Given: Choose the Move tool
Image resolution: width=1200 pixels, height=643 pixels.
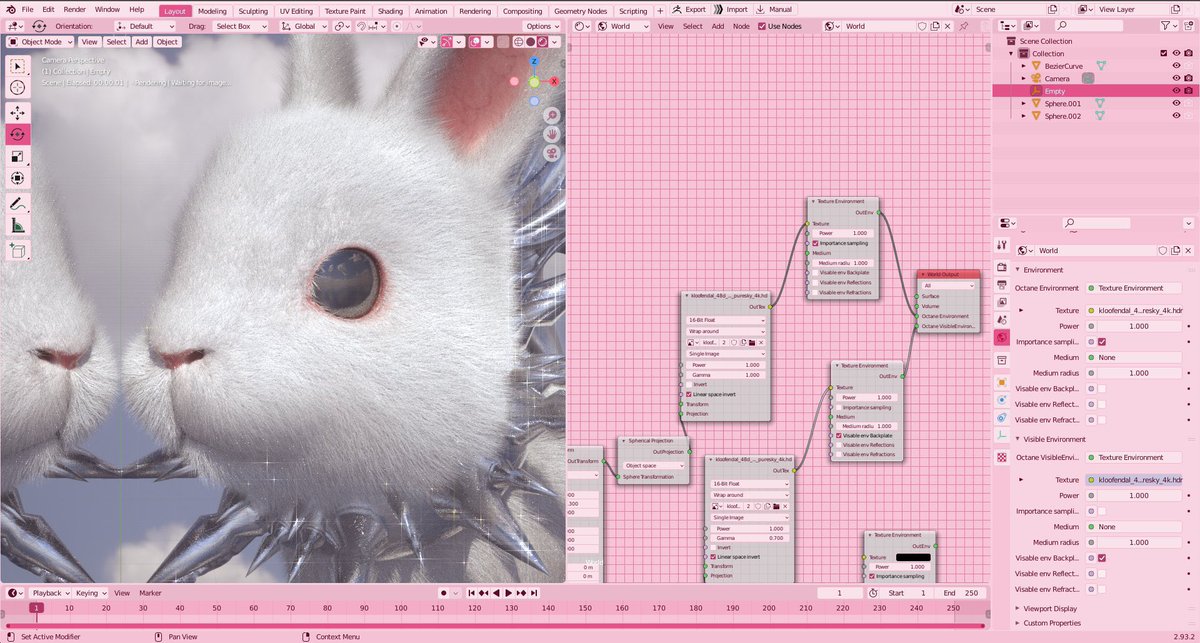Looking at the screenshot, I should click(x=18, y=113).
